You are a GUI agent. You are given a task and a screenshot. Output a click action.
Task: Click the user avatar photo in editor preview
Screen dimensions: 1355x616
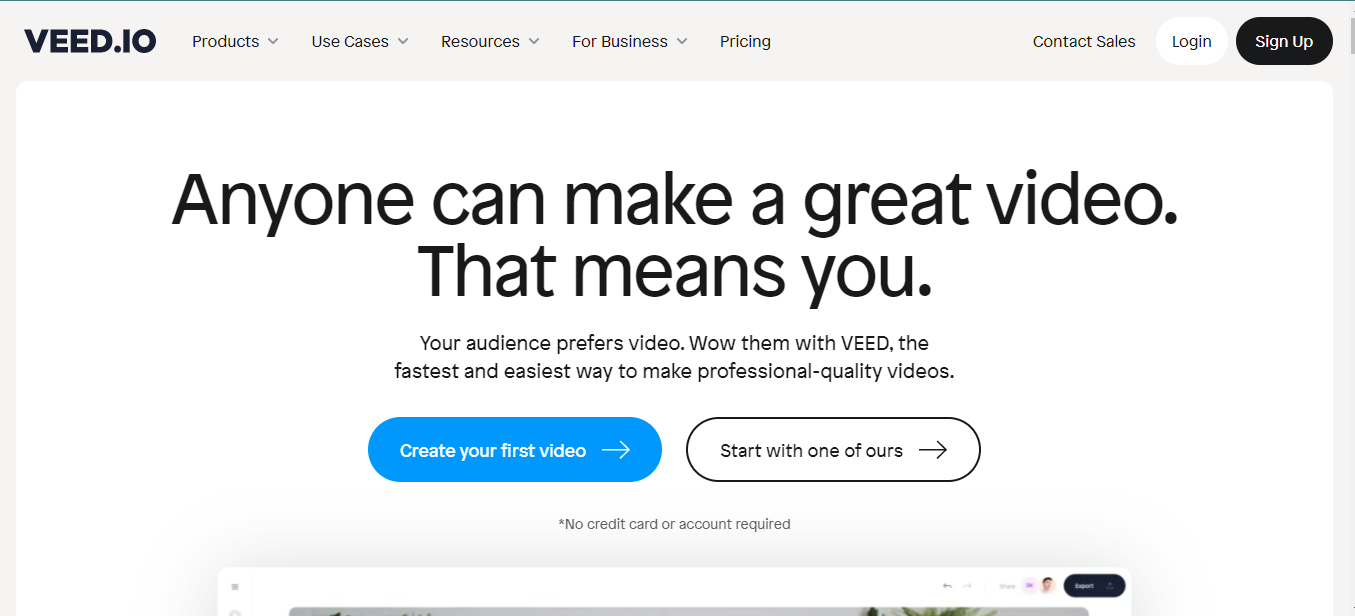[x=1047, y=586]
